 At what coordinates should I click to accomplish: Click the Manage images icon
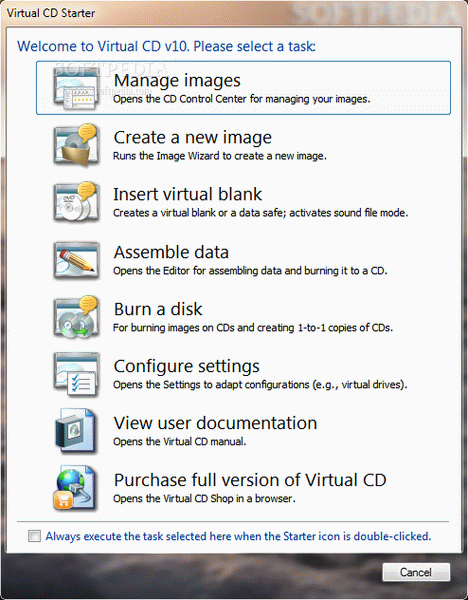click(77, 88)
